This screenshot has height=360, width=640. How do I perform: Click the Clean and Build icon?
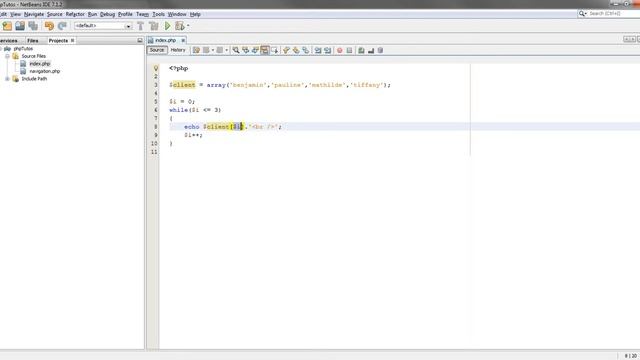click(154, 26)
